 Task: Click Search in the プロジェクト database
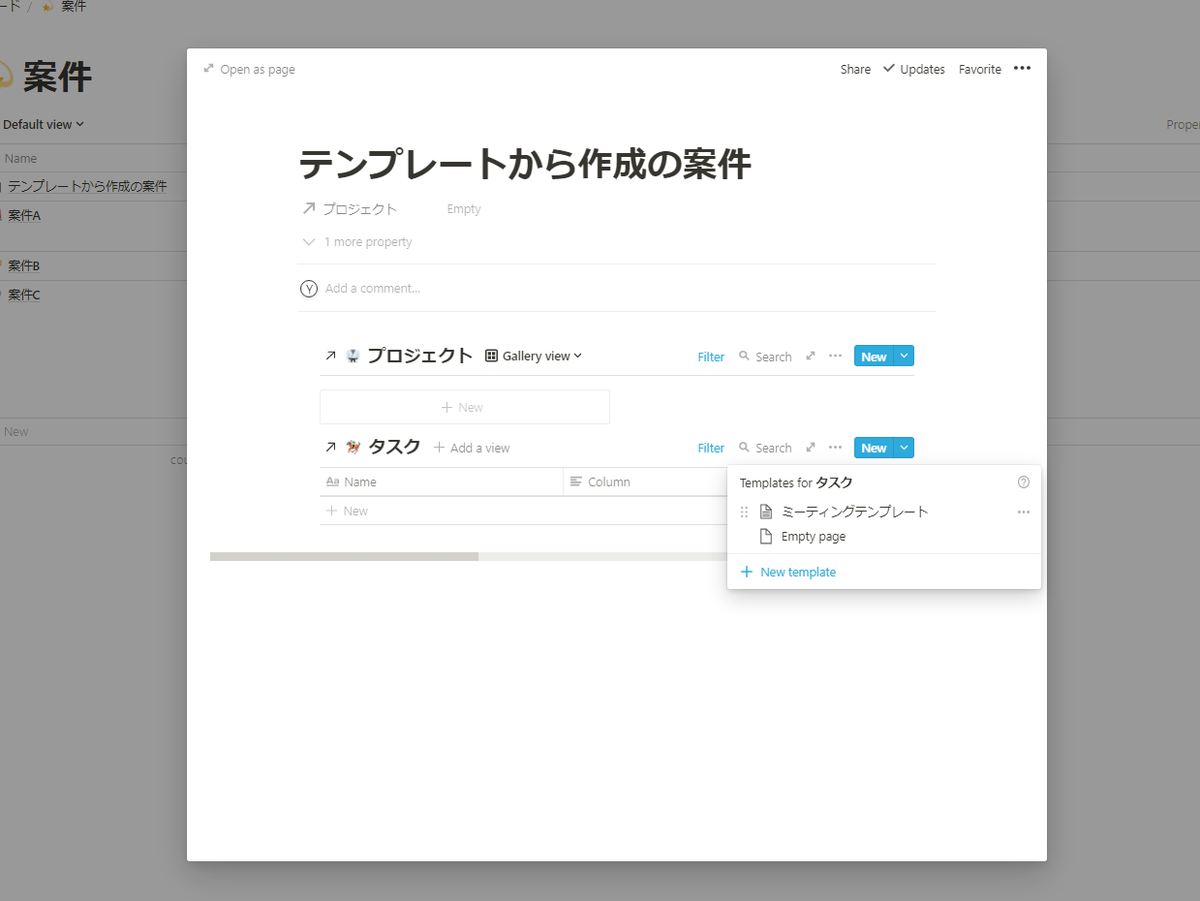click(x=765, y=357)
